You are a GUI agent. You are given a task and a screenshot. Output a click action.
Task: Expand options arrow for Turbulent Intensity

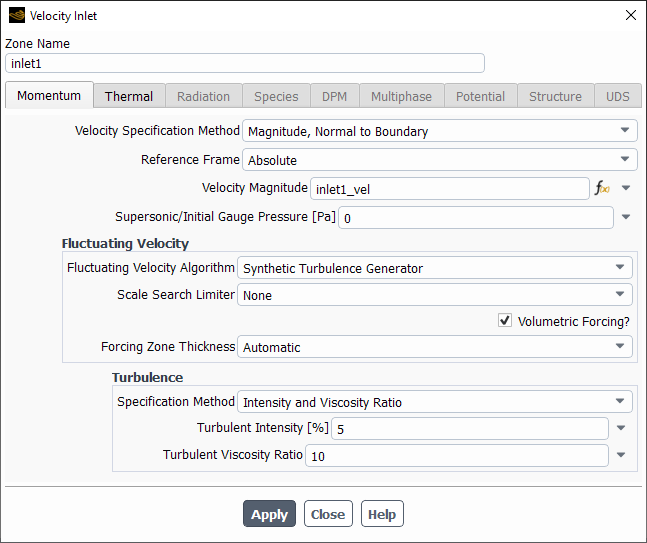click(x=621, y=429)
